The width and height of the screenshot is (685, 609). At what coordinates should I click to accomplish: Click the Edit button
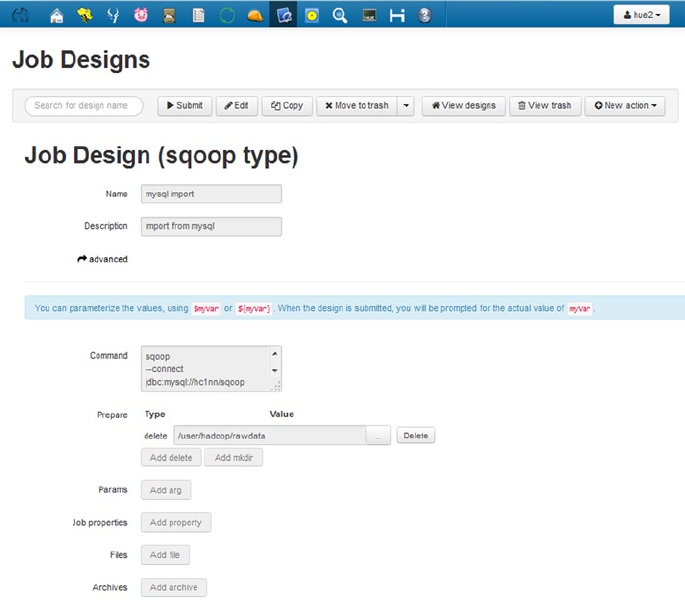tap(237, 106)
